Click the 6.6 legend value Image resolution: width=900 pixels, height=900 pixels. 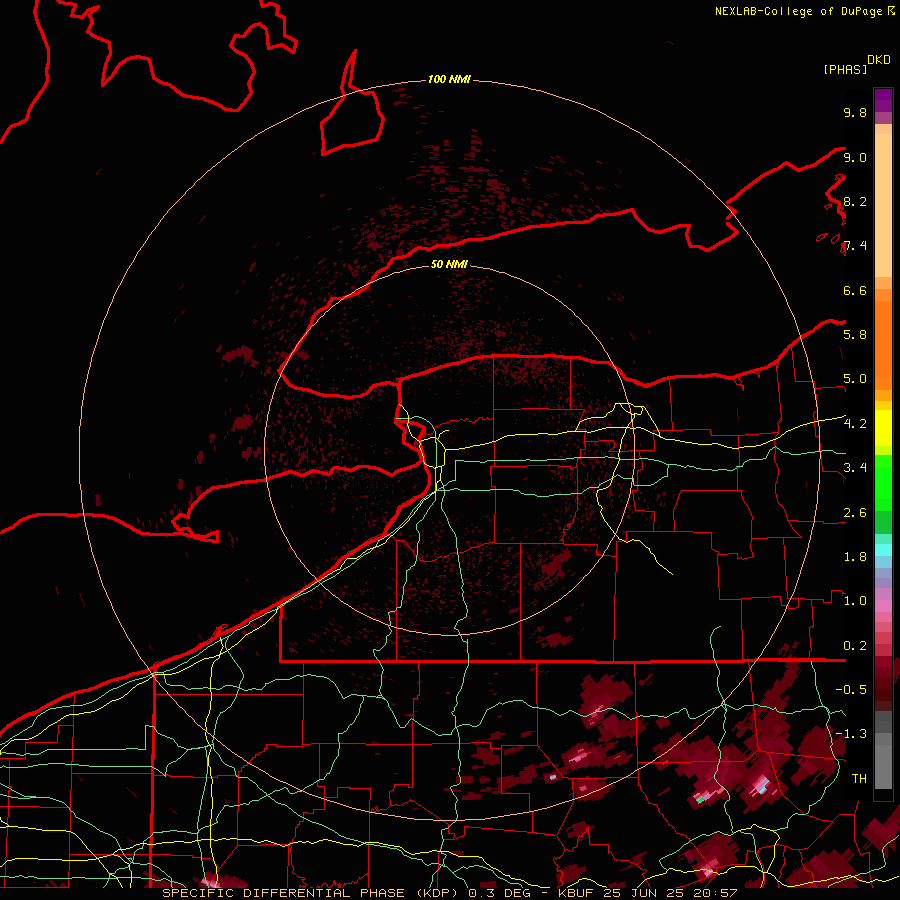[x=855, y=290]
